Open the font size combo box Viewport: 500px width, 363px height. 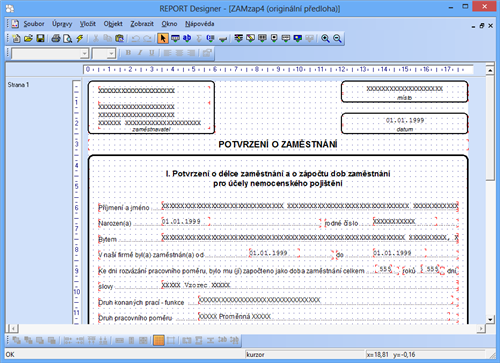(x=104, y=53)
